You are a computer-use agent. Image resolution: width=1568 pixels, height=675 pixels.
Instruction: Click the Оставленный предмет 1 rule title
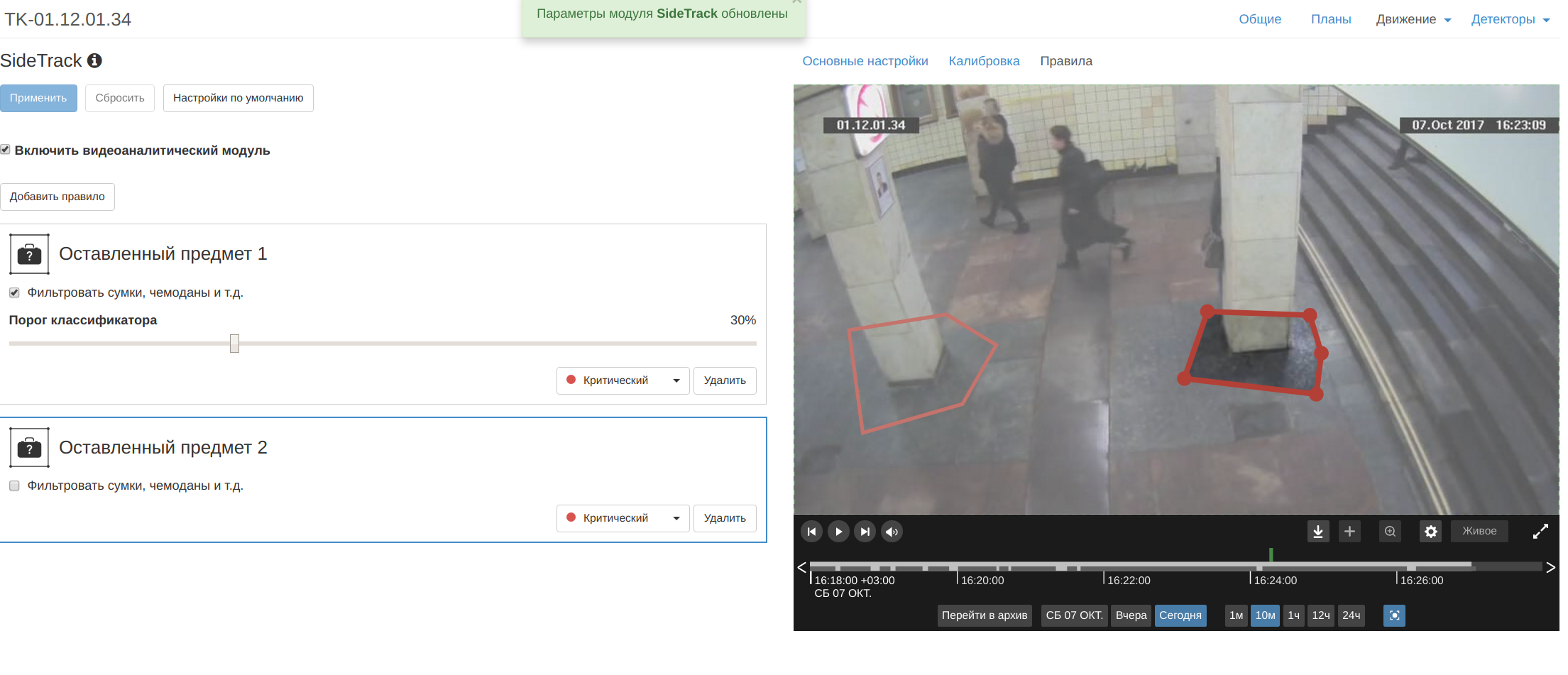point(163,253)
